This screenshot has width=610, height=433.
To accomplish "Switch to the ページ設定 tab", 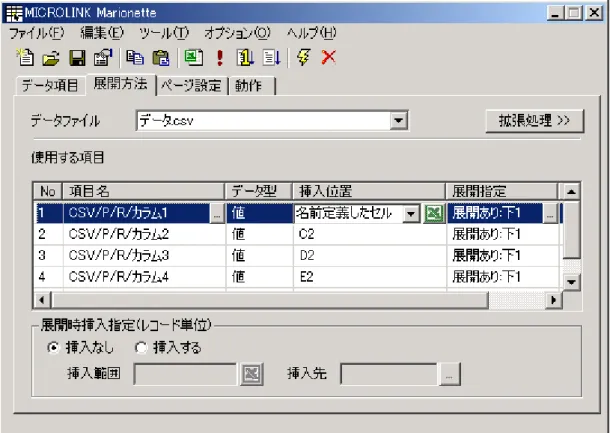I will click(x=191, y=86).
